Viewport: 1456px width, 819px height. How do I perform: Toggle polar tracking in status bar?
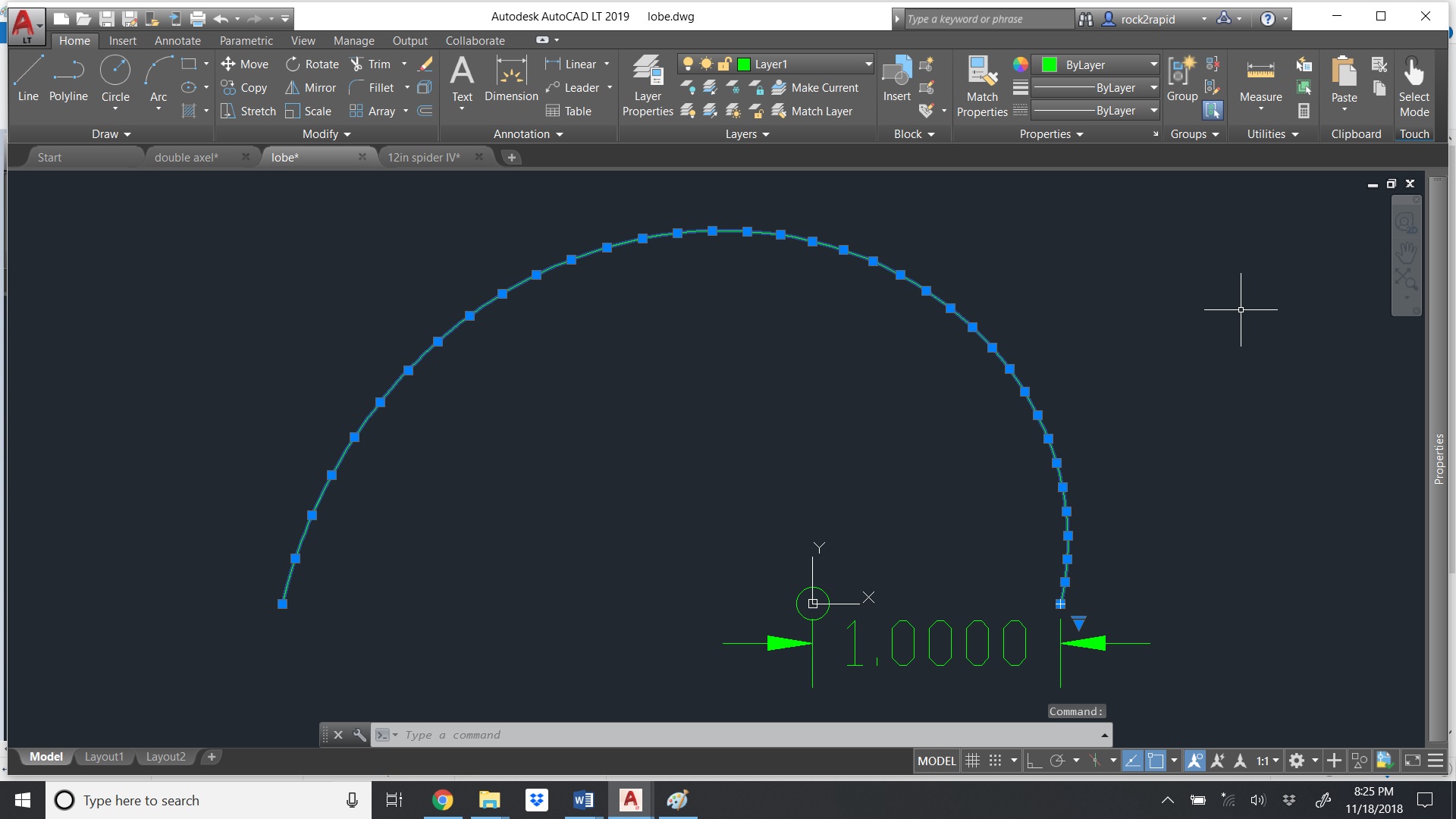click(x=1057, y=761)
